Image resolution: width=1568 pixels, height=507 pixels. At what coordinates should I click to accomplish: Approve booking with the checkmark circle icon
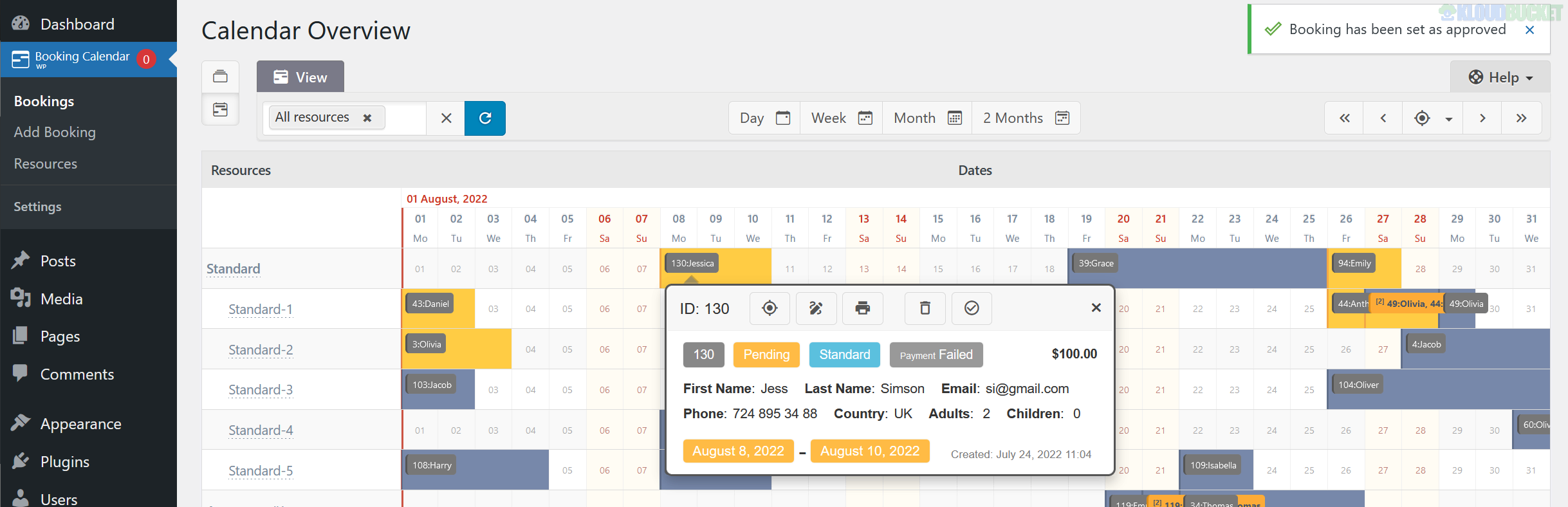point(972,308)
